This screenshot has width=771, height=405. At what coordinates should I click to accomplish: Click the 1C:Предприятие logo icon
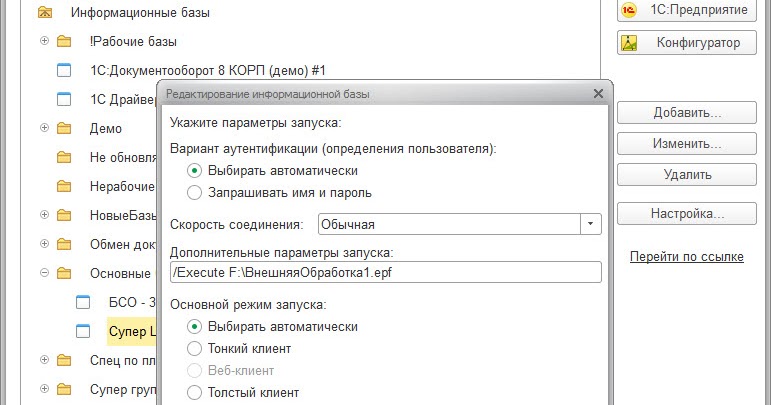pos(629,10)
